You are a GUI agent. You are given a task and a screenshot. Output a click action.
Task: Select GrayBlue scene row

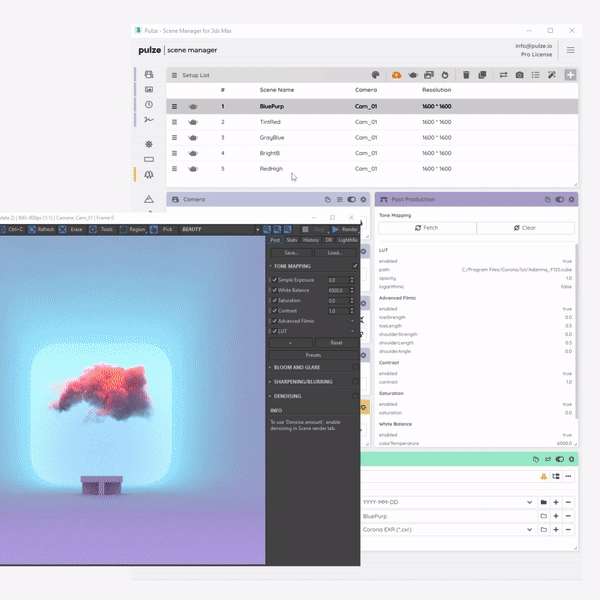click(x=372, y=138)
